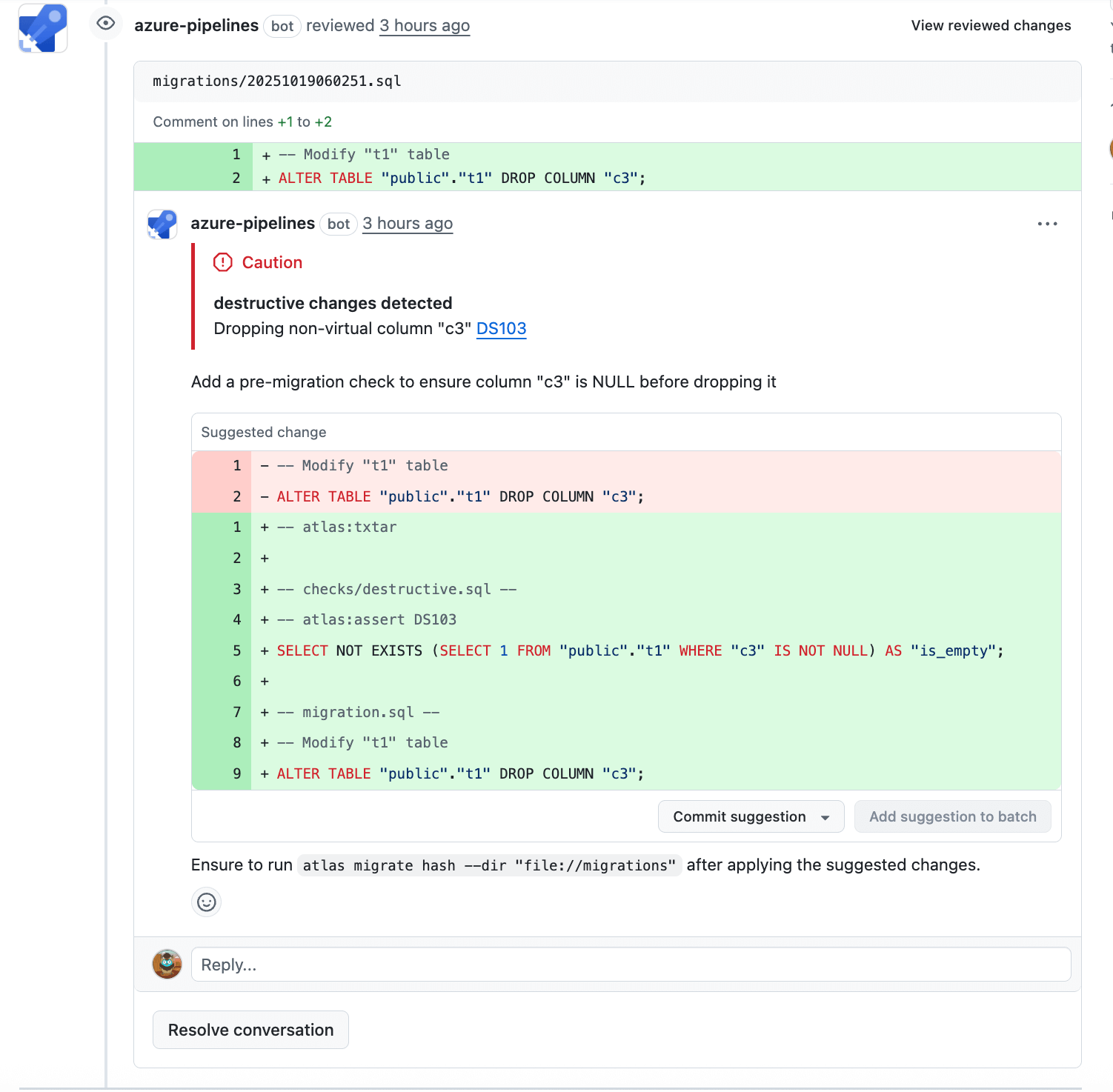
Task: Click the bot badge next to azure-pipelines
Action: point(282,26)
